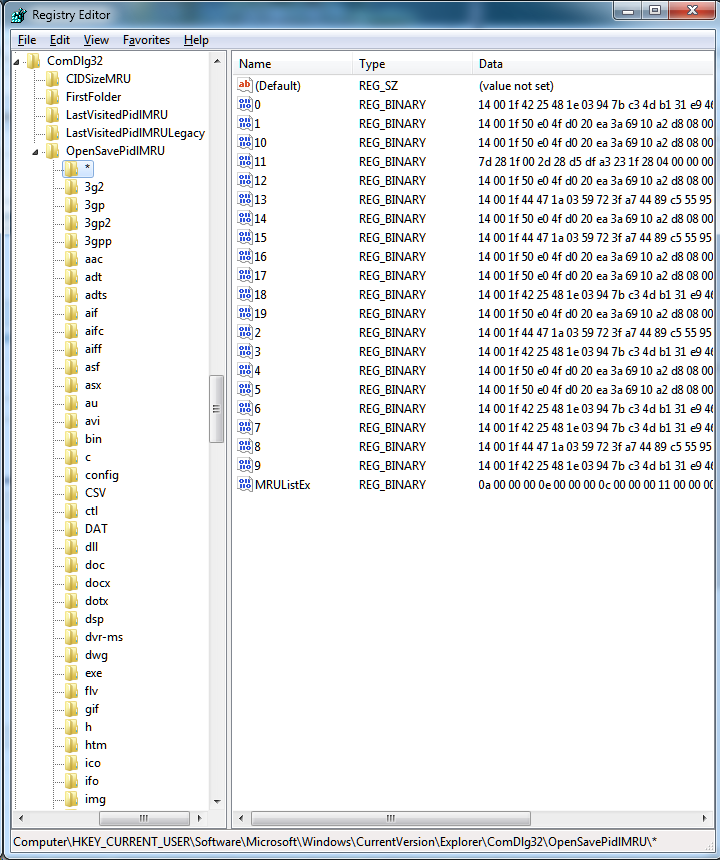Click the FirstFolder folder icon
The height and width of the screenshot is (860, 720).
pyautogui.click(x=53, y=97)
